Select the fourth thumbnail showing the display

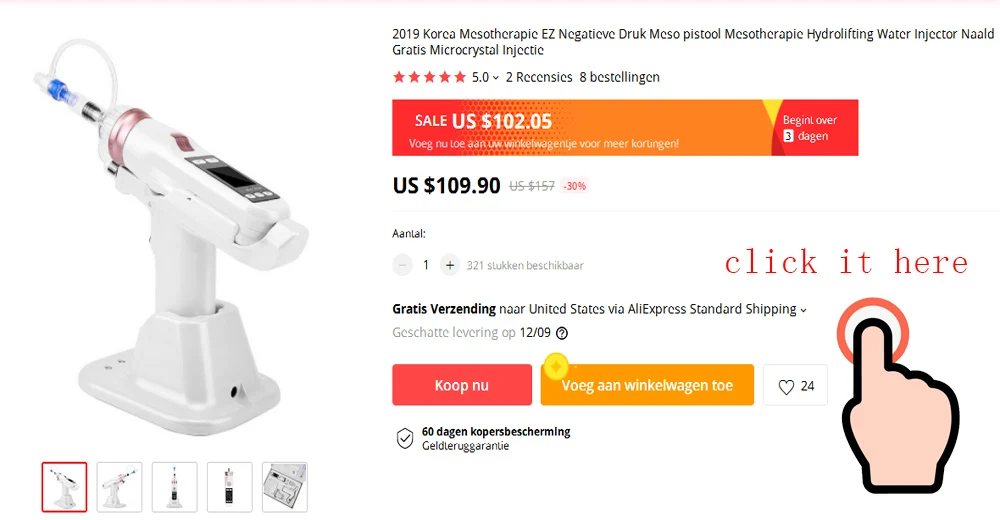[230, 487]
